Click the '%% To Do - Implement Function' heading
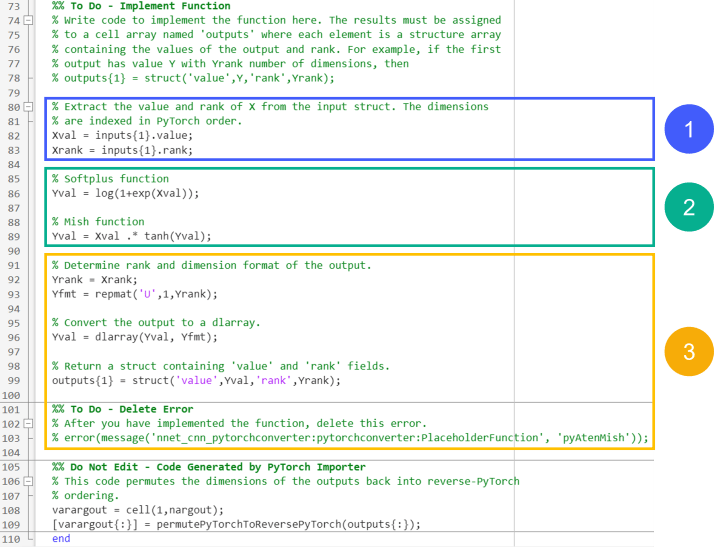Image resolution: width=714 pixels, height=547 pixels. coord(141,6)
